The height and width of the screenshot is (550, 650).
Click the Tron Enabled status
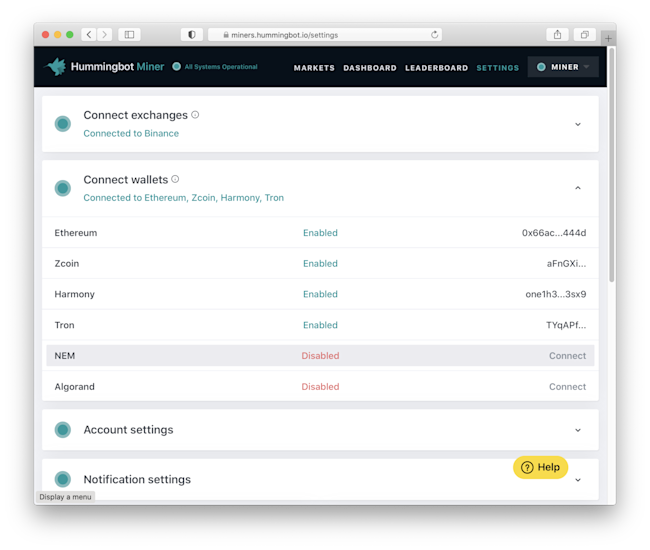(320, 325)
